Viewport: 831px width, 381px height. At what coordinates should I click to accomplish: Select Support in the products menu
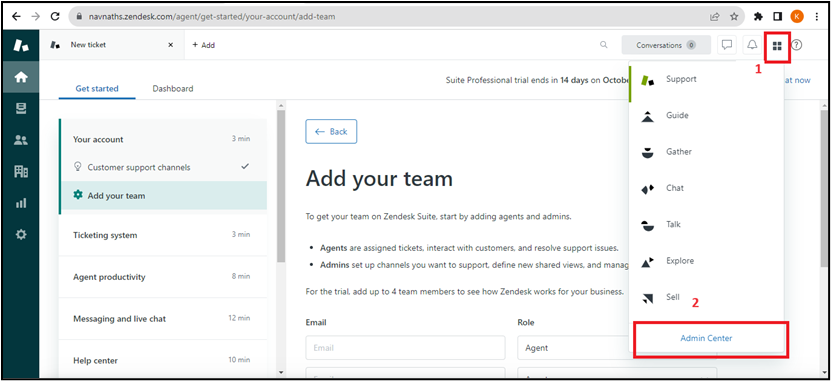pyautogui.click(x=705, y=79)
